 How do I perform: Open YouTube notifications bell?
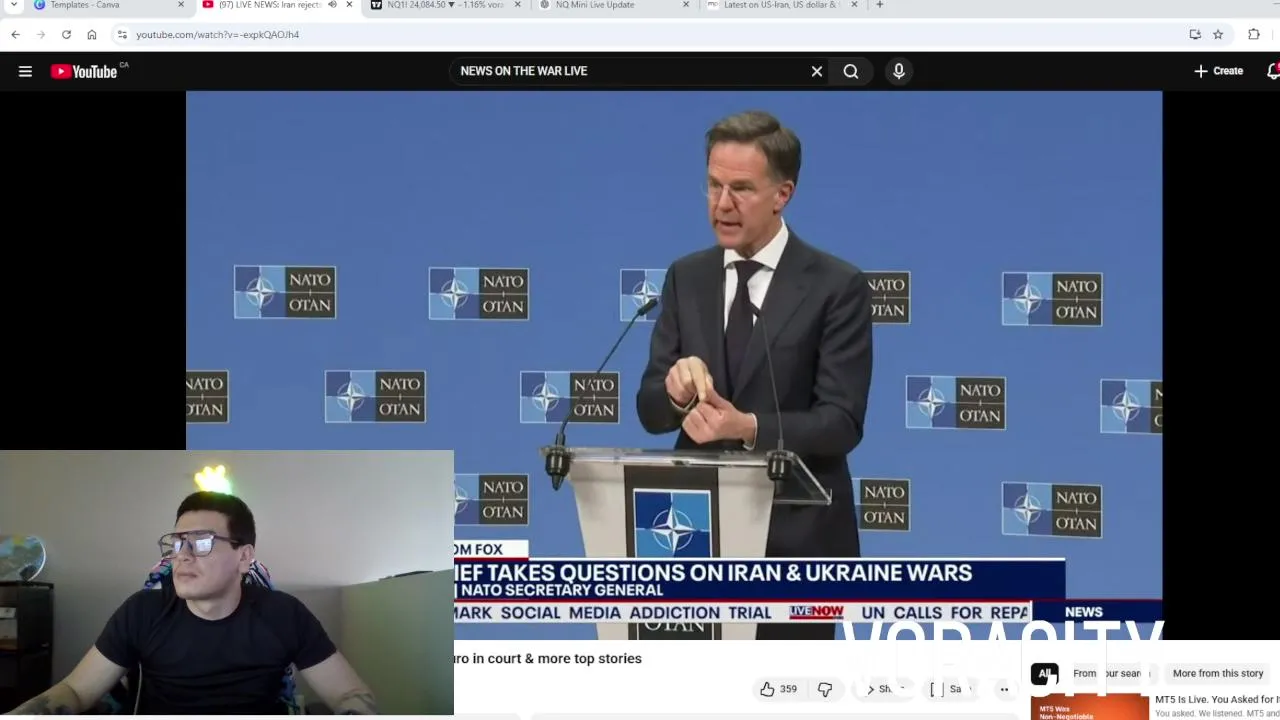(x=1273, y=71)
